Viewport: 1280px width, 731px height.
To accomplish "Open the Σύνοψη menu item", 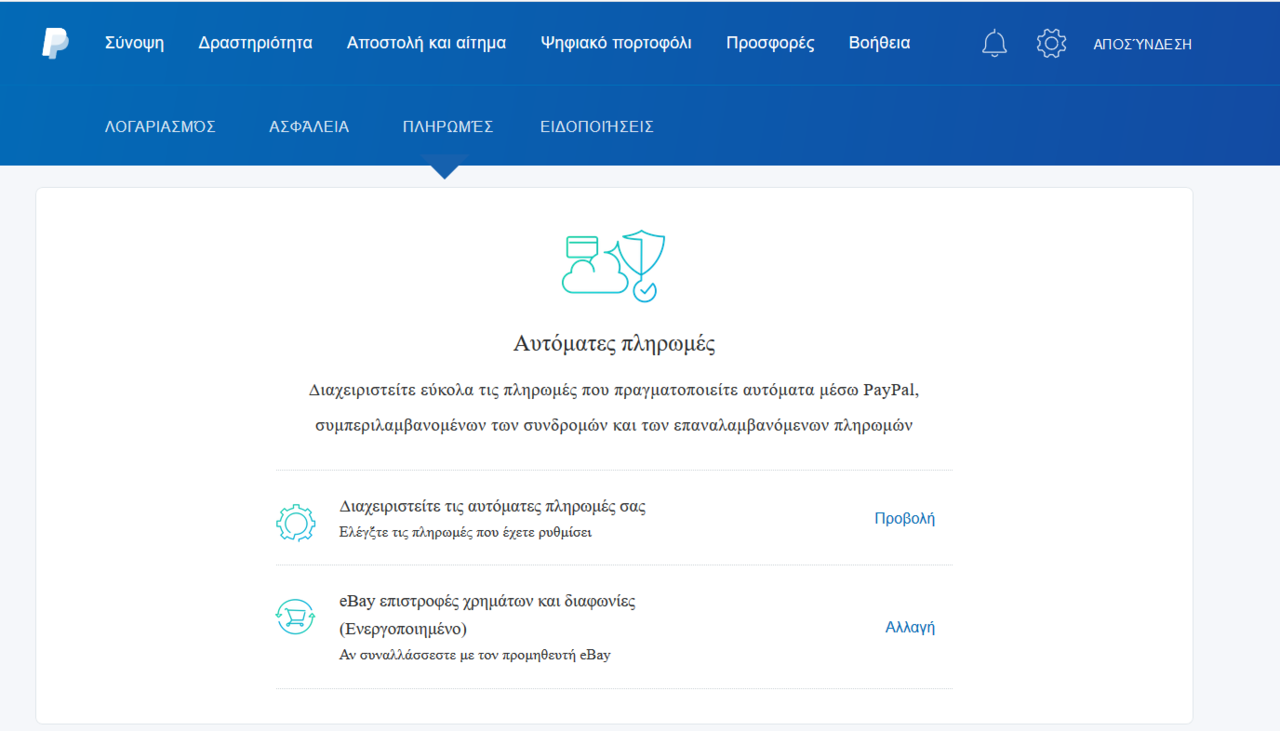I will coord(134,43).
